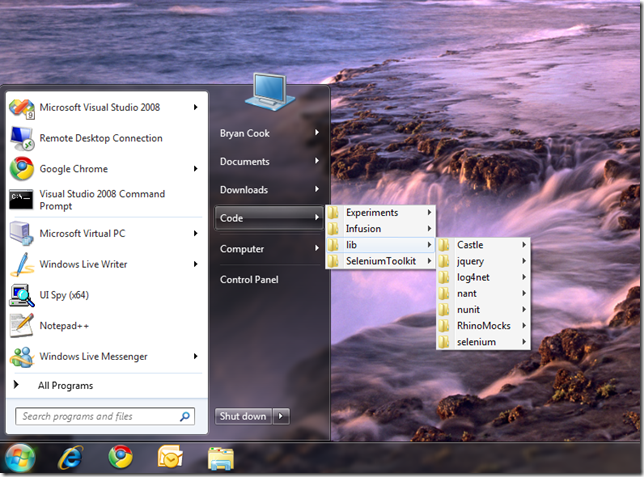This screenshot has width=644, height=477.
Task: Launch UI Spy (x64) icon
Action: (22, 295)
